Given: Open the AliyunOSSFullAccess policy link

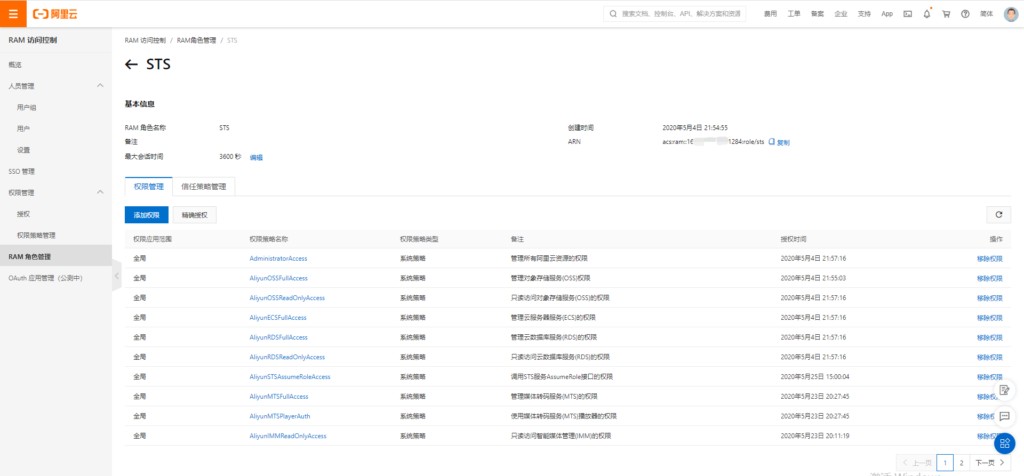Looking at the screenshot, I should [278, 278].
